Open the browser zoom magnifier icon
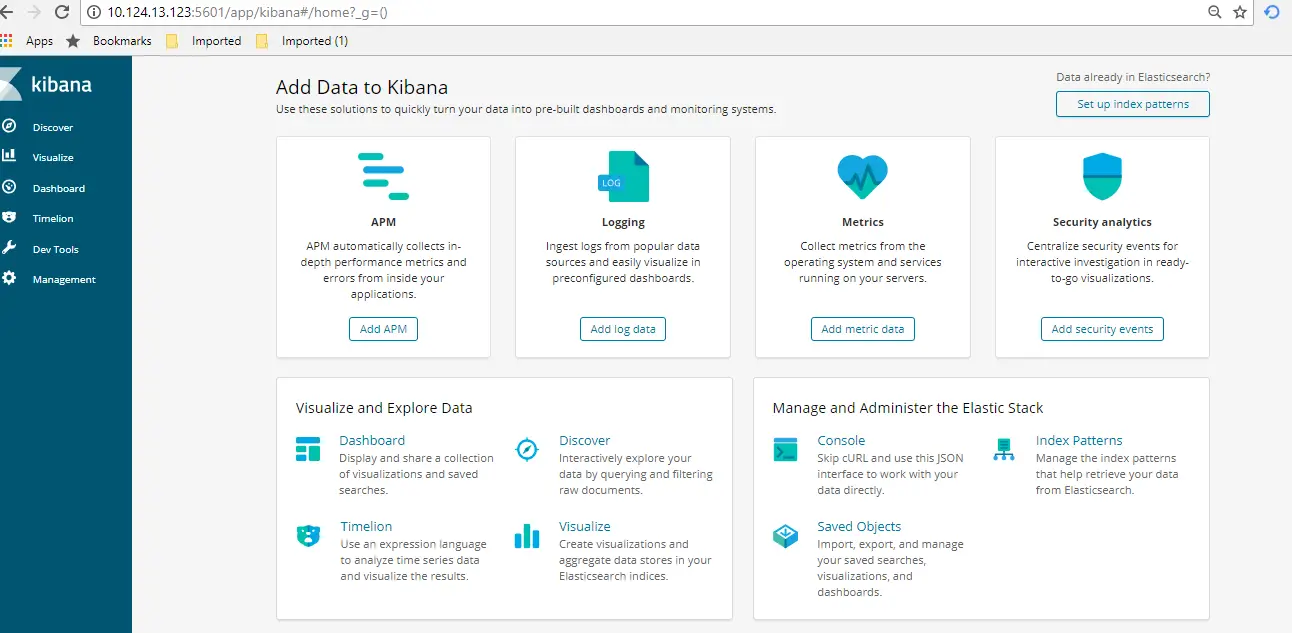Viewport: 1292px width, 633px height. (x=1215, y=12)
